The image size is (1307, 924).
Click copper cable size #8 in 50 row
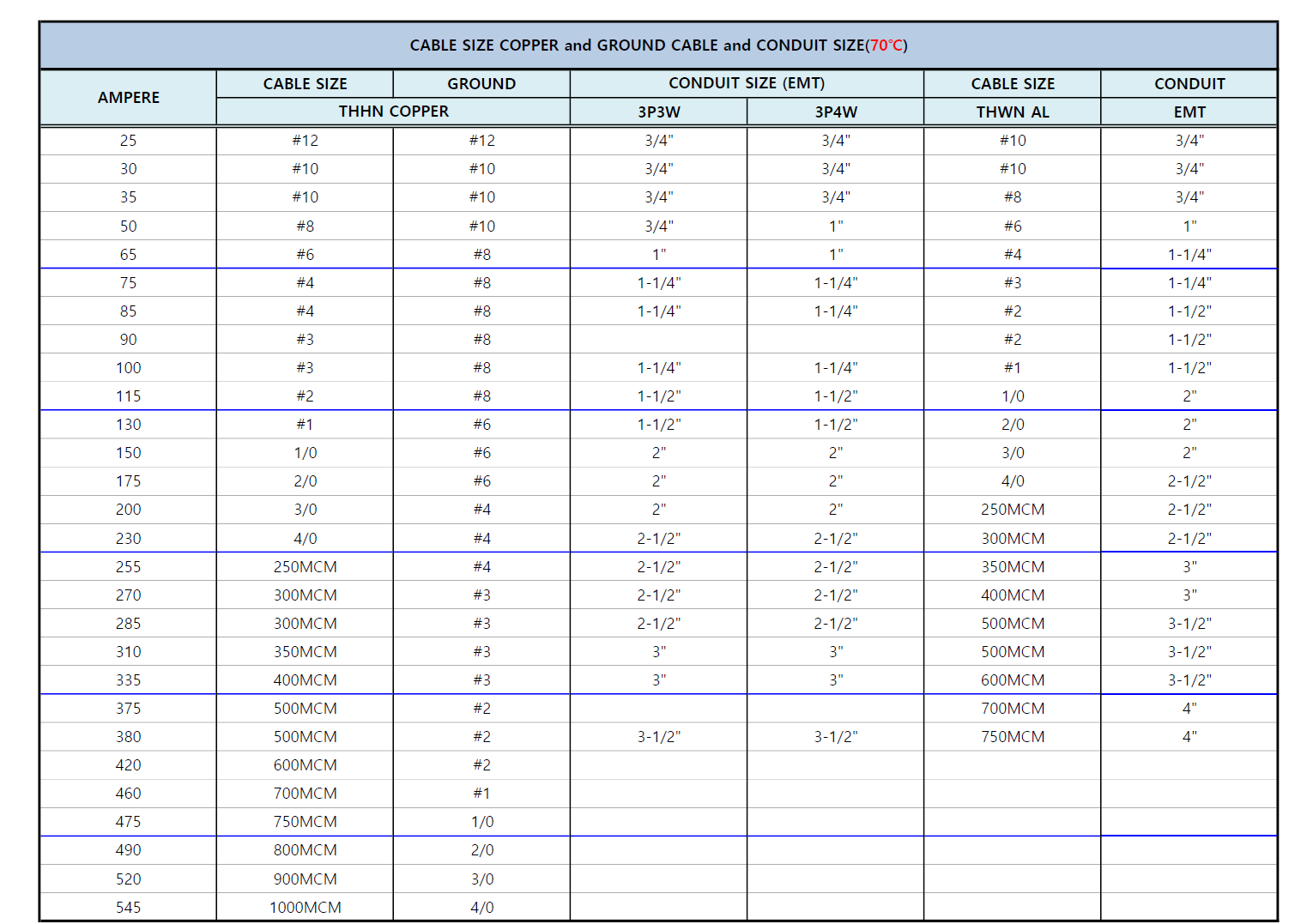click(x=306, y=226)
